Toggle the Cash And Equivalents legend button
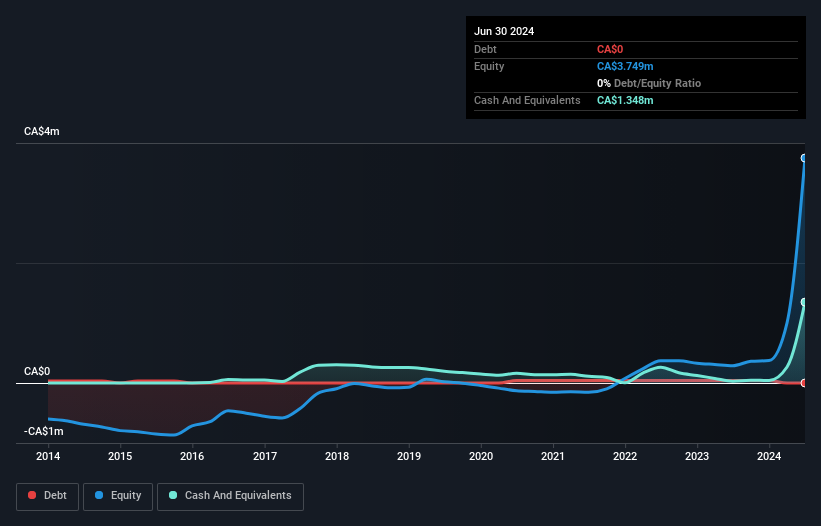 (230, 496)
